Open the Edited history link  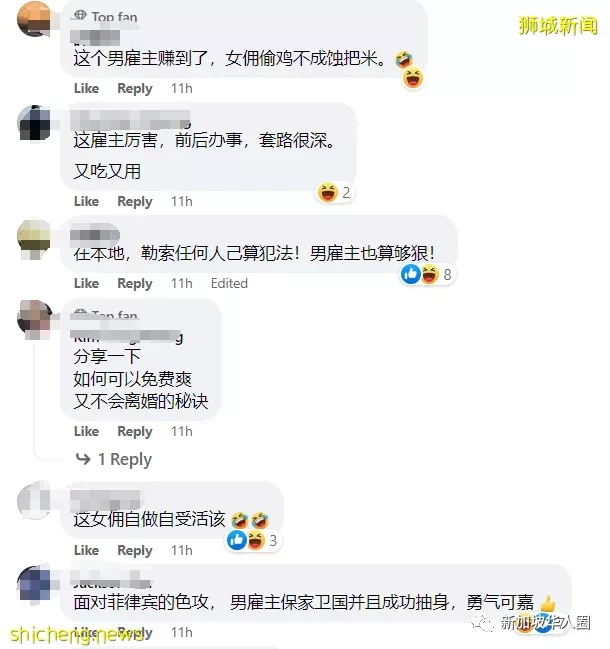pos(229,283)
